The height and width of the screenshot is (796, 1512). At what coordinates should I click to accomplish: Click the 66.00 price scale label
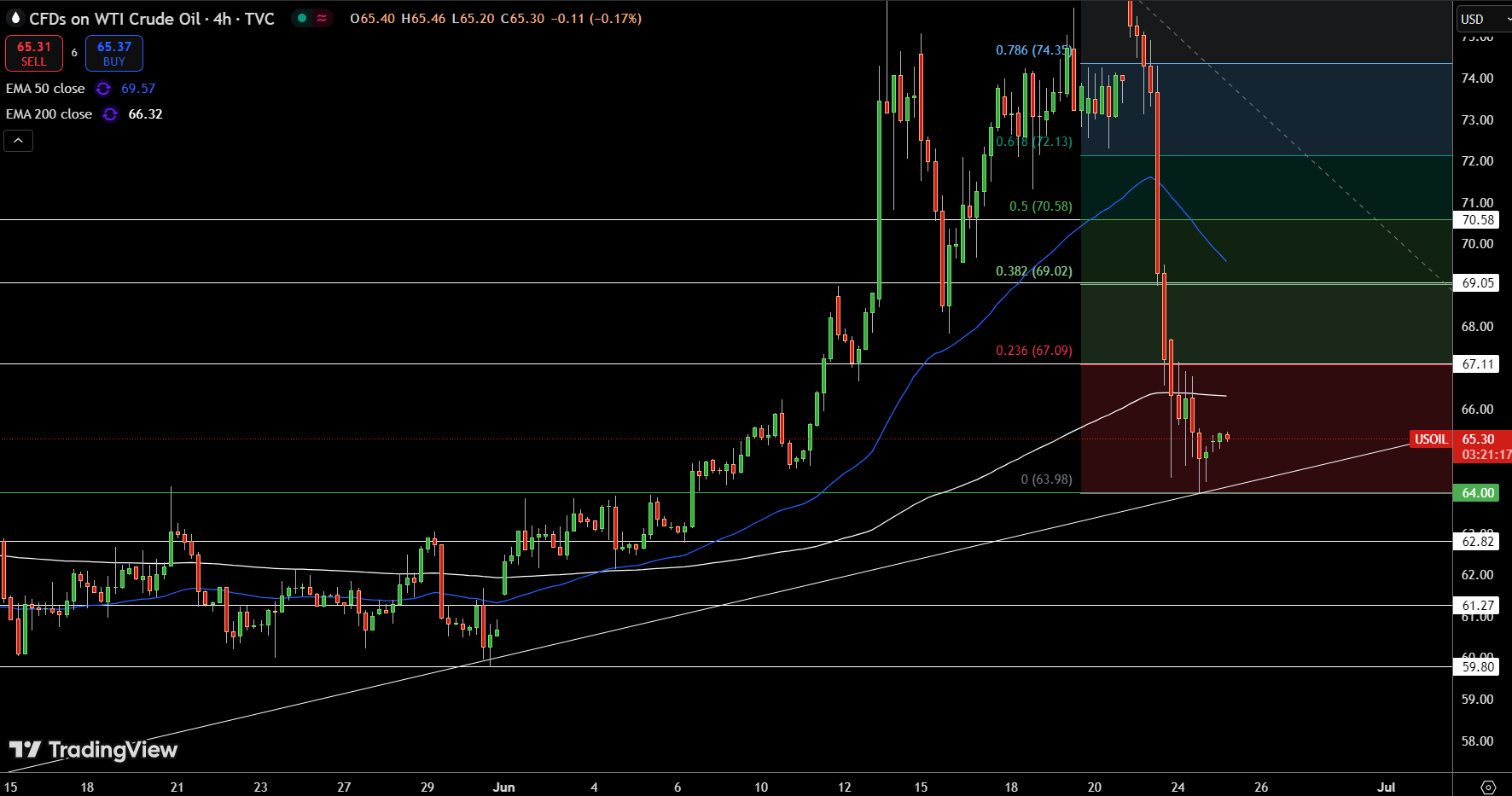coord(1477,409)
